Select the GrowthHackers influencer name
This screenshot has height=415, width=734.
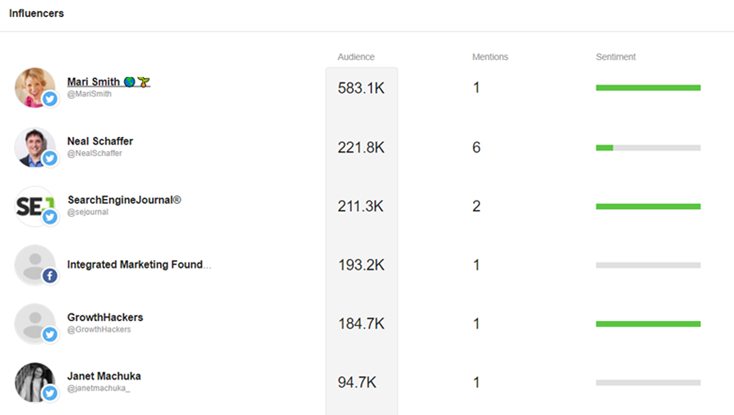(x=105, y=317)
